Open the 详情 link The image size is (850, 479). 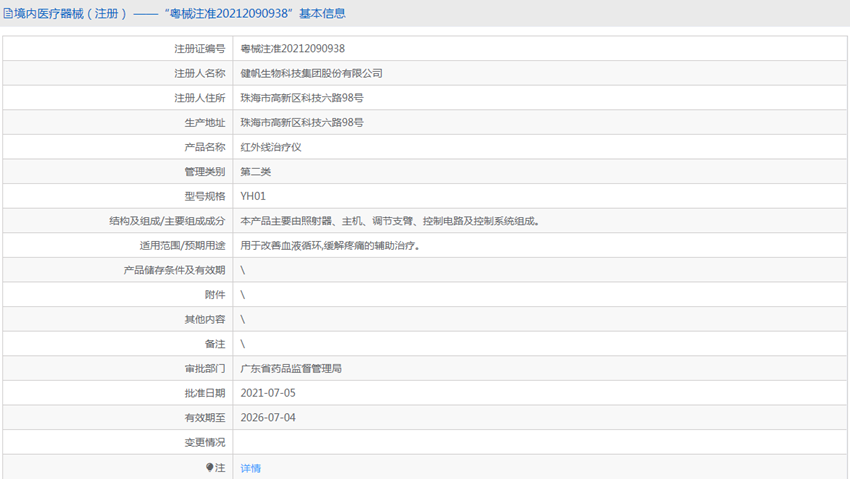(x=250, y=468)
